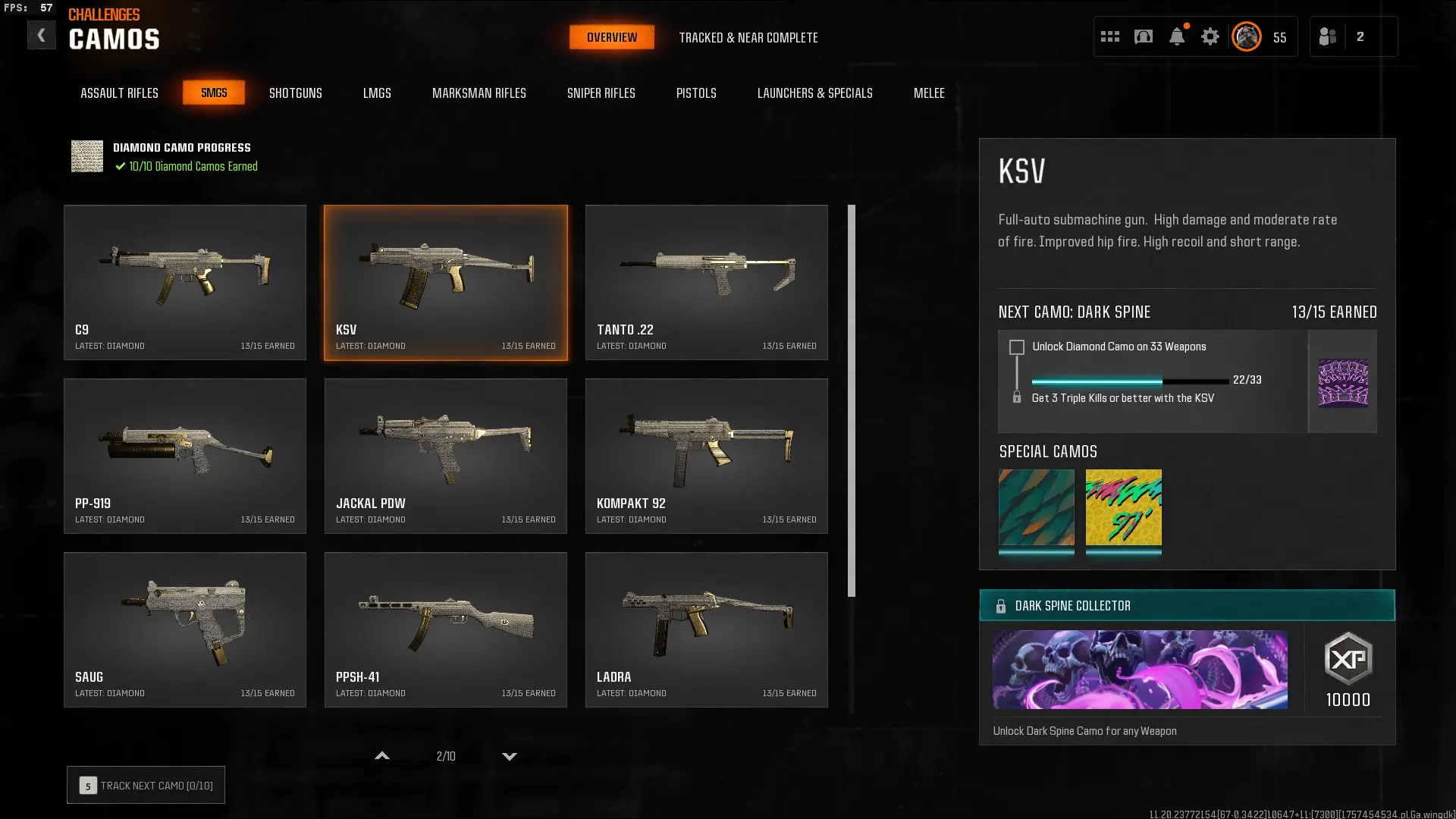Screen dimensions: 1456x819
Task: Go to previous page with up chevron
Action: (x=382, y=756)
